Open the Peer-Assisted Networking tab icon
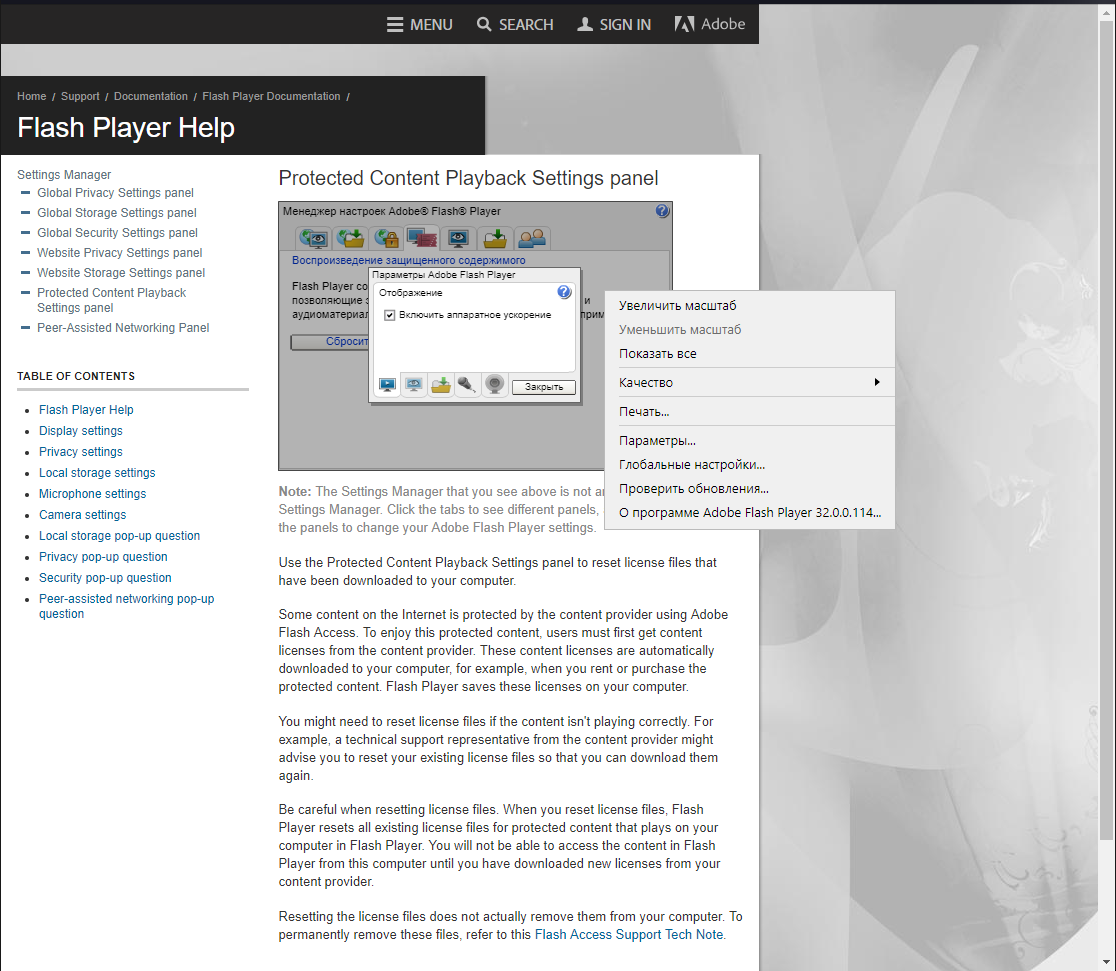 coord(532,238)
